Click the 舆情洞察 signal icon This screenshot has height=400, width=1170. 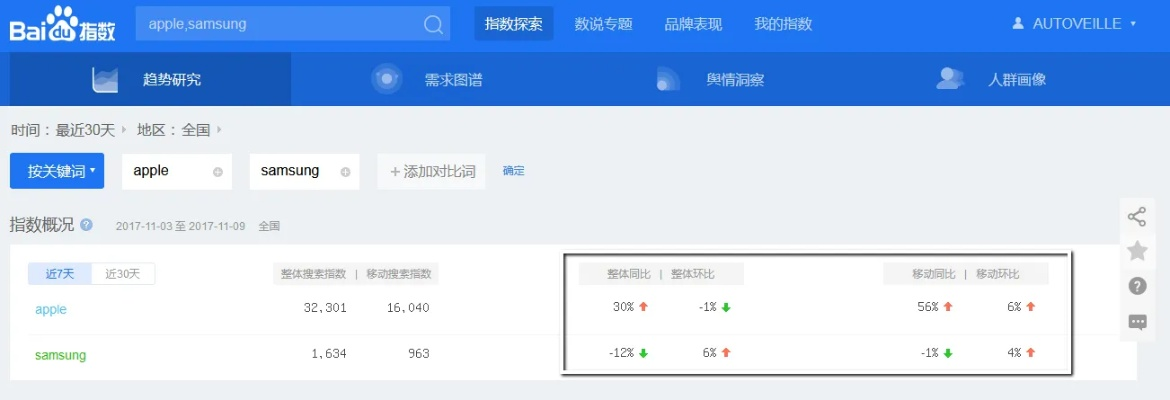point(668,79)
